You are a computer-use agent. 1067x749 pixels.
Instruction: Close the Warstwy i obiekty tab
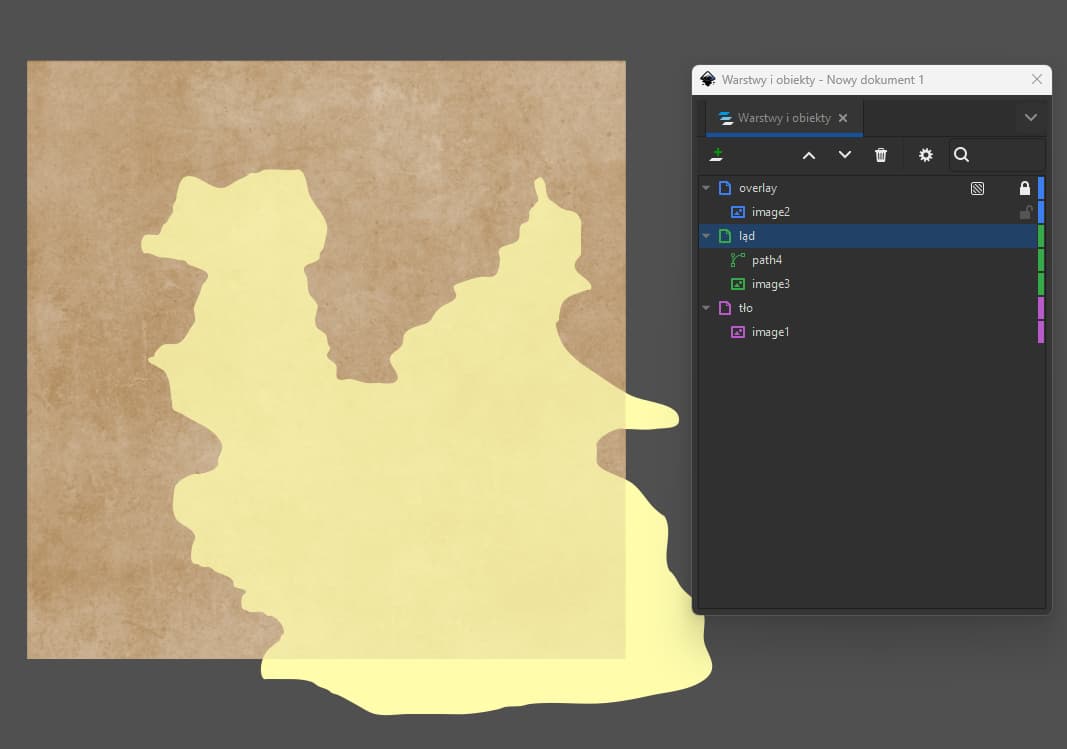coord(843,118)
